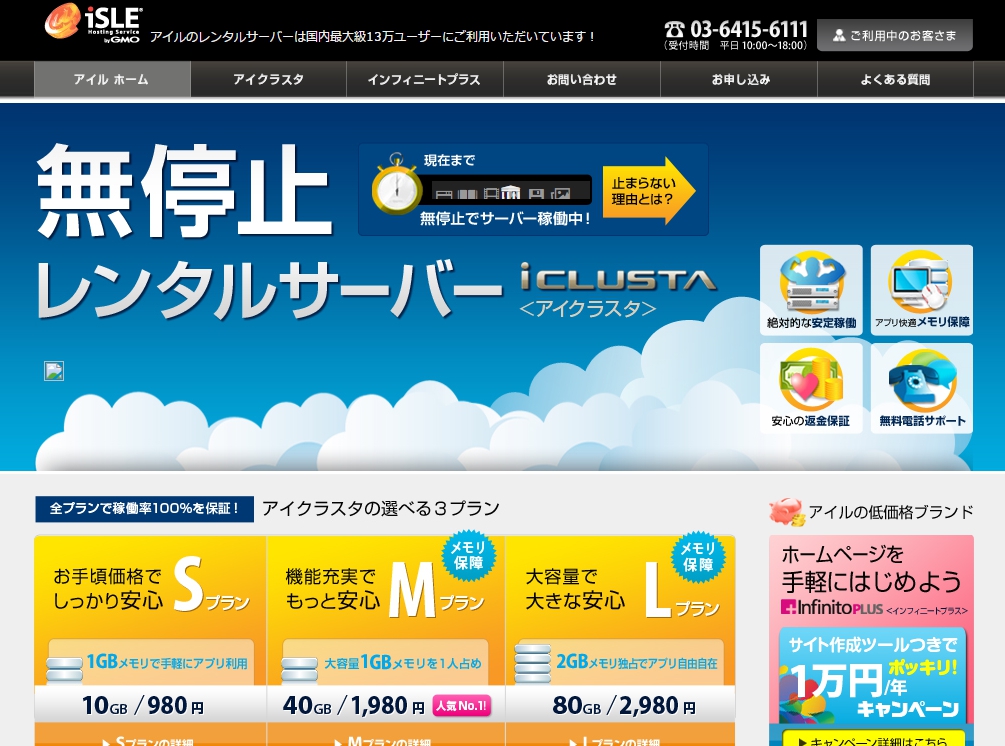1005x746 pixels.
Task: Open the アイクラスタ nav tab
Action: 269,79
